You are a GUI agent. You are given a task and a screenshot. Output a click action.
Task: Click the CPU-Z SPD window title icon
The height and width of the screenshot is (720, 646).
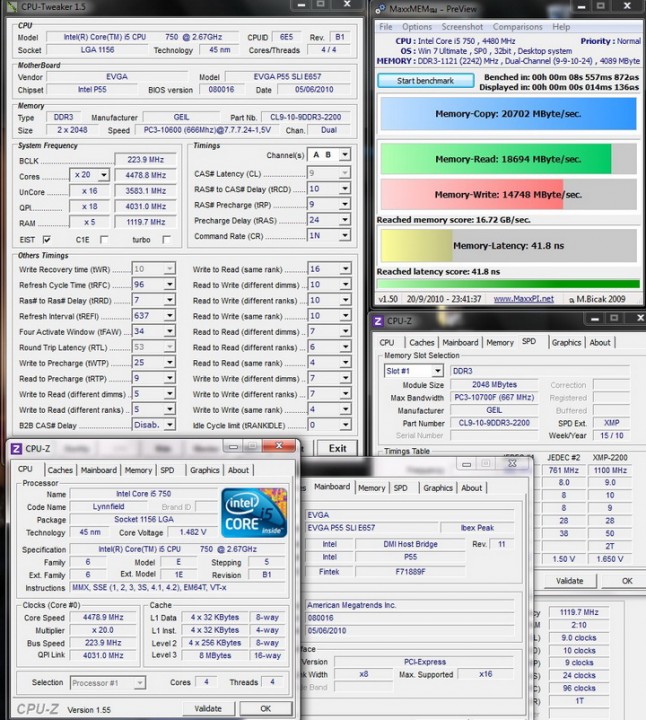(x=378, y=321)
